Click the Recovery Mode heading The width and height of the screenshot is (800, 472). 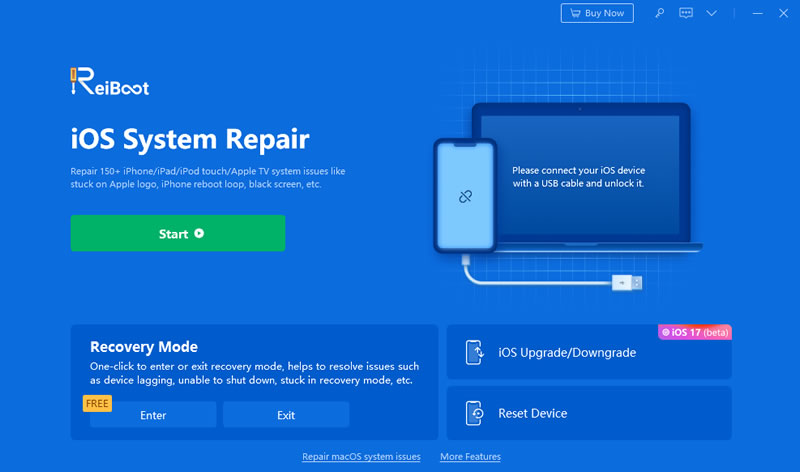click(x=144, y=347)
